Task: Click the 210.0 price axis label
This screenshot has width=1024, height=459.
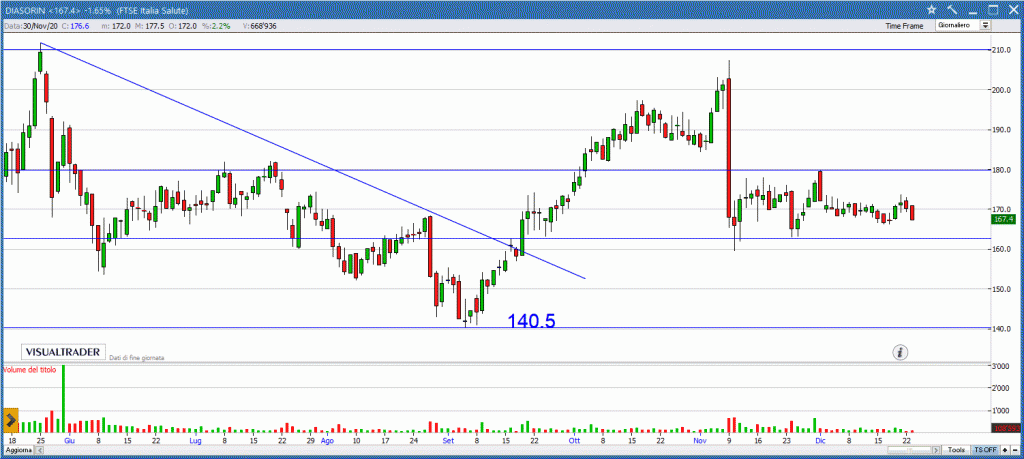Action: (x=1002, y=50)
